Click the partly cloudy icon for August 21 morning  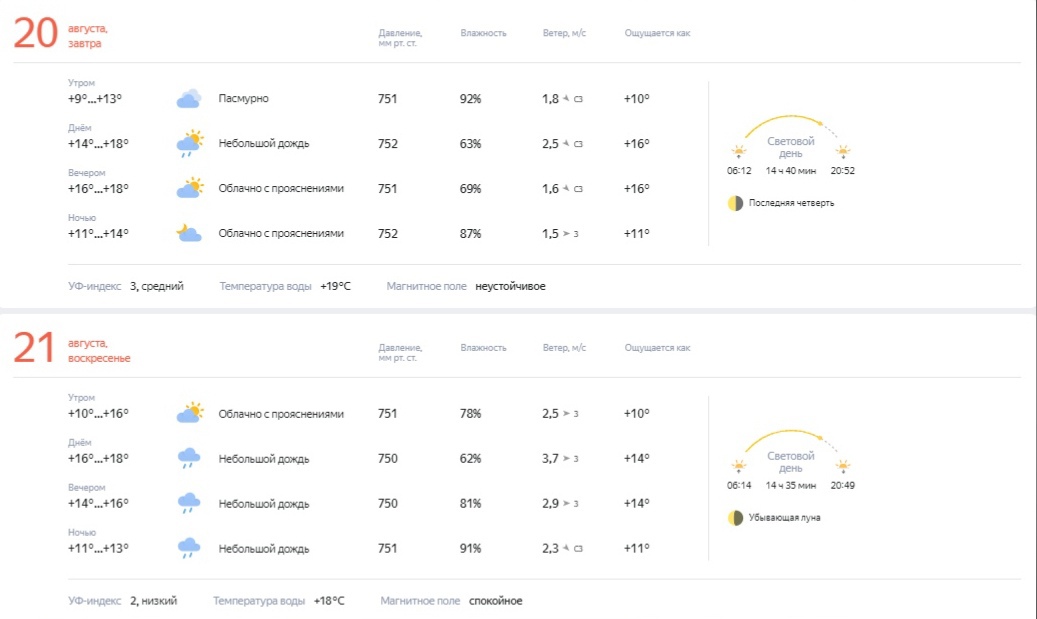(x=189, y=413)
